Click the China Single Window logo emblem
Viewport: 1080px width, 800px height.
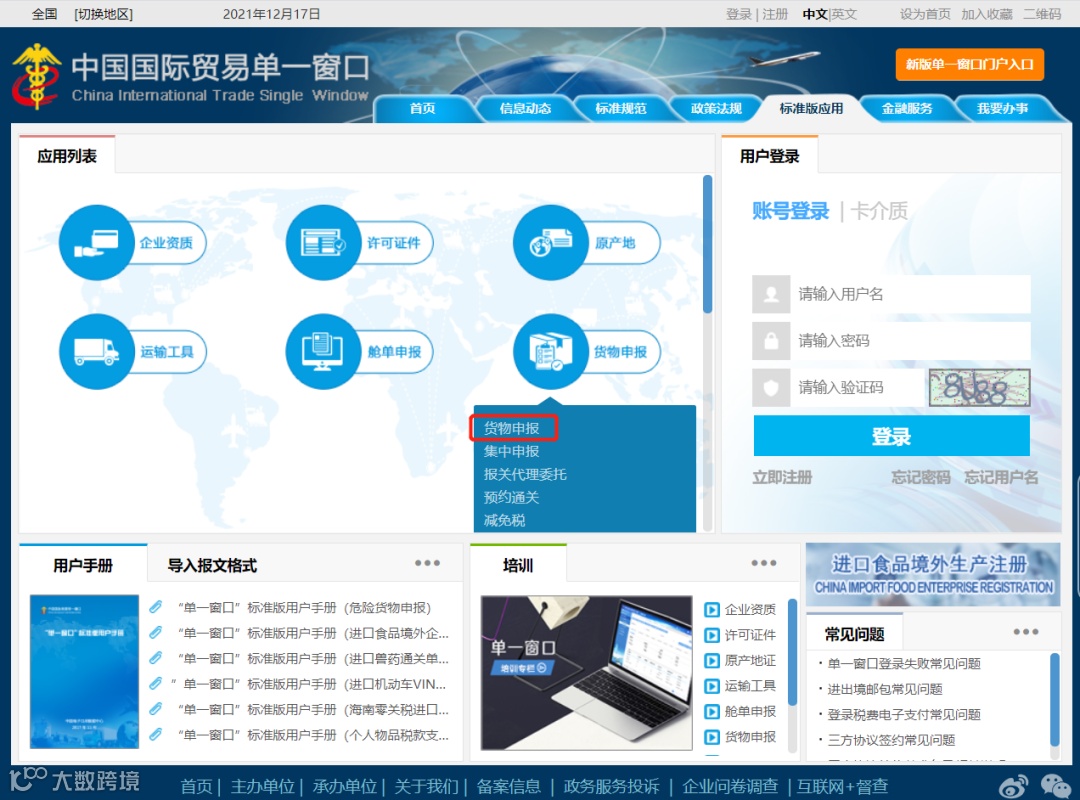tap(36, 76)
